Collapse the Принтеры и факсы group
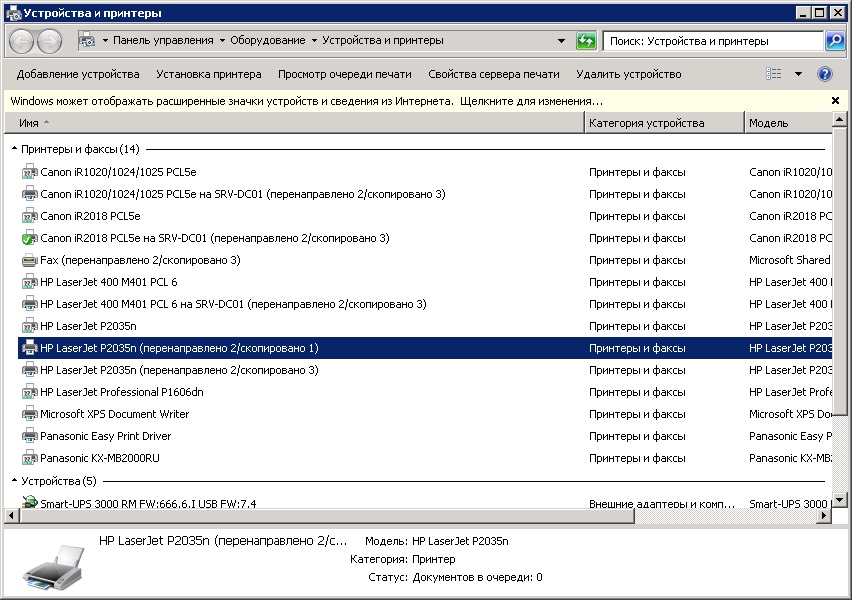The height and width of the screenshot is (600, 852). pyautogui.click(x=14, y=149)
